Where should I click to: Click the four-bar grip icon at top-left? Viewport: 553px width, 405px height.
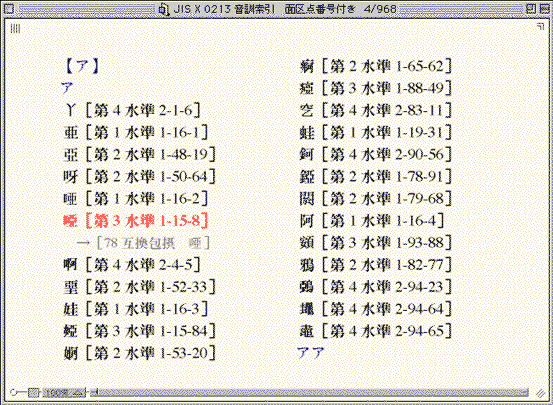click(15, 28)
